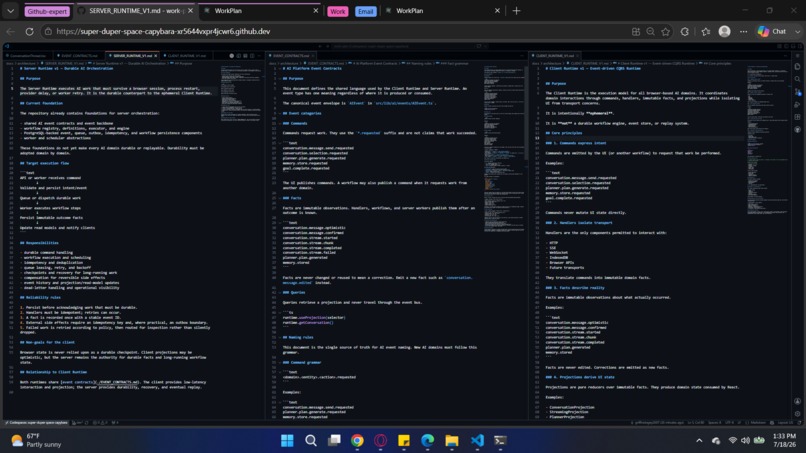
Task: Open a new browser tab
Action: (x=516, y=11)
